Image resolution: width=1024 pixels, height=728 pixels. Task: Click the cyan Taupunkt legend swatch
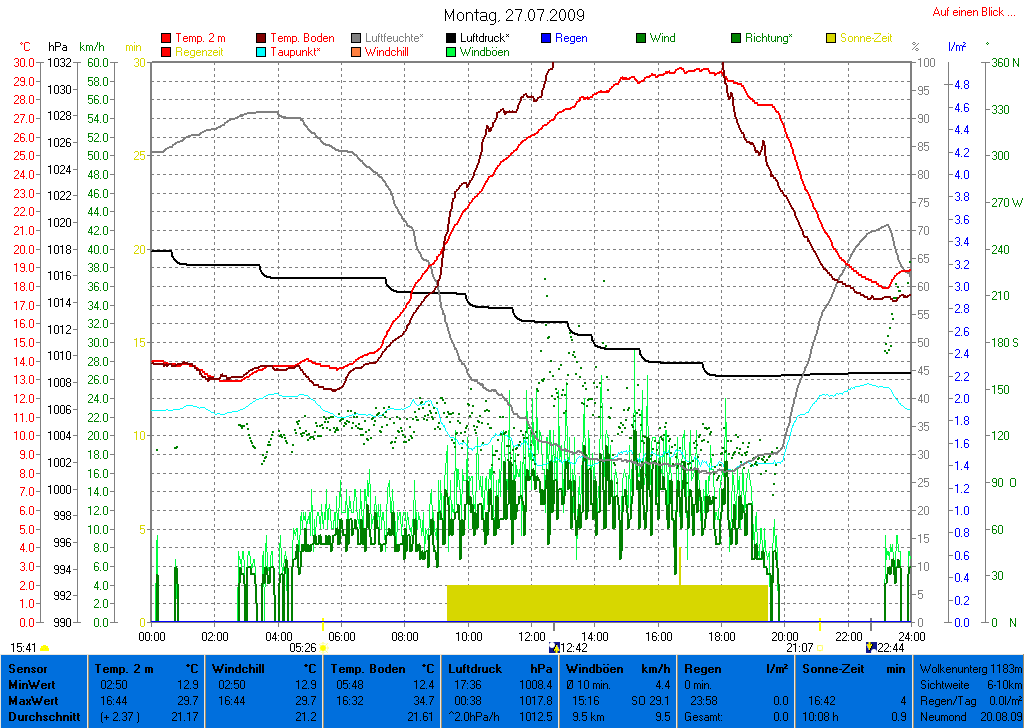tap(262, 52)
